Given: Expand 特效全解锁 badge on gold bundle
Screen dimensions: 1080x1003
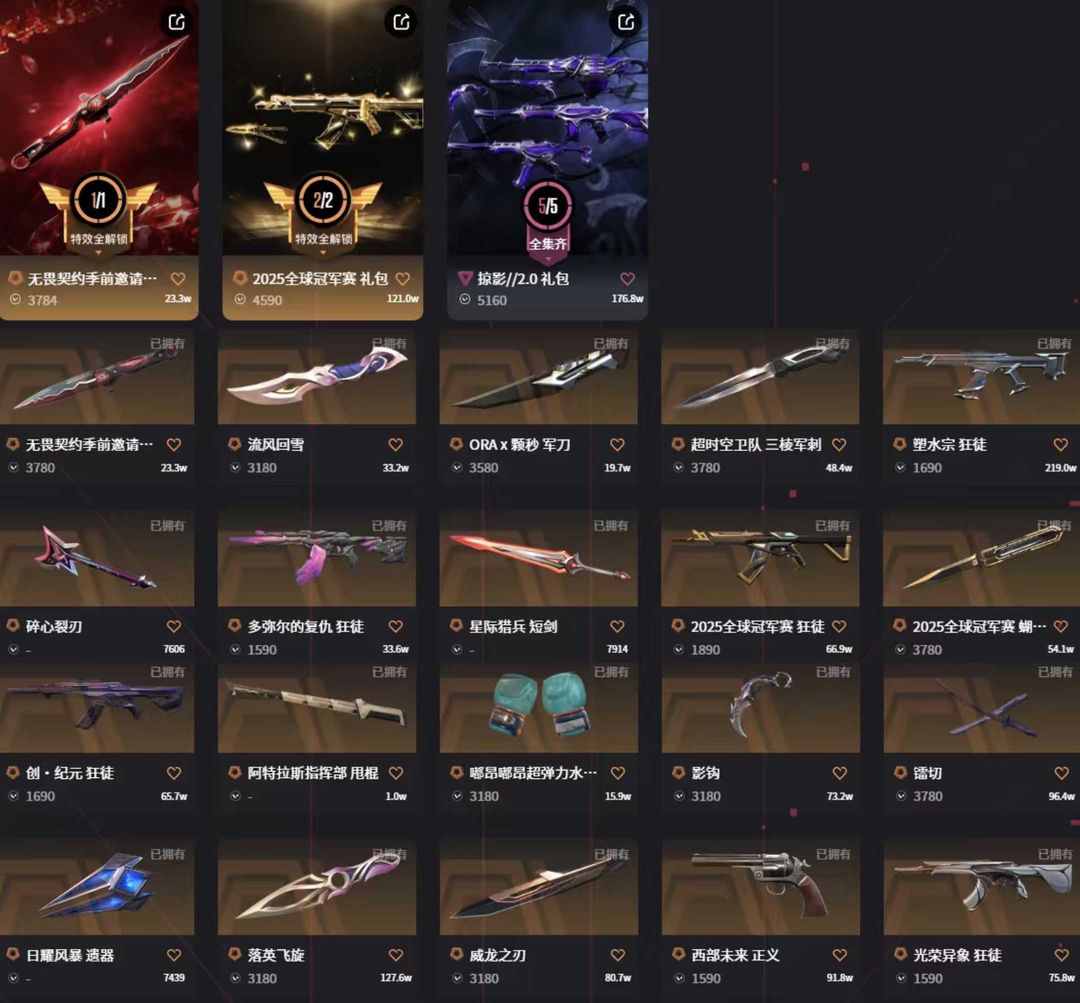Looking at the screenshot, I should [x=323, y=253].
